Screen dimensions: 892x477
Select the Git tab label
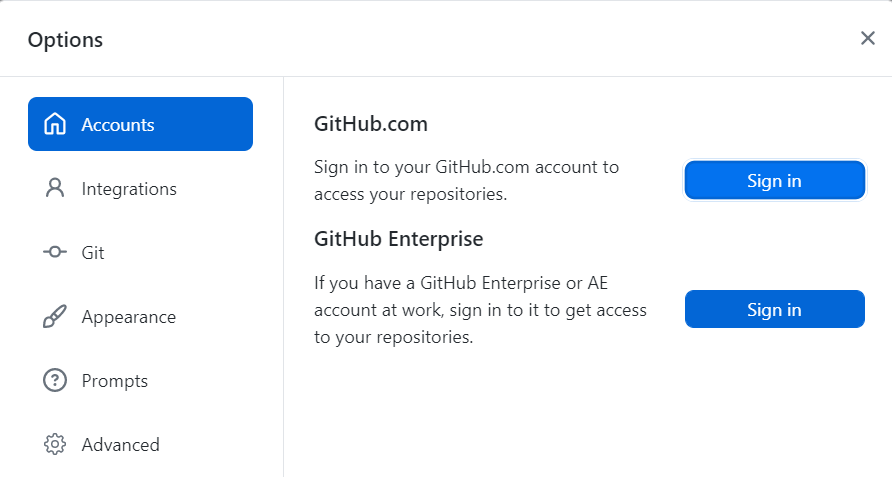93,253
